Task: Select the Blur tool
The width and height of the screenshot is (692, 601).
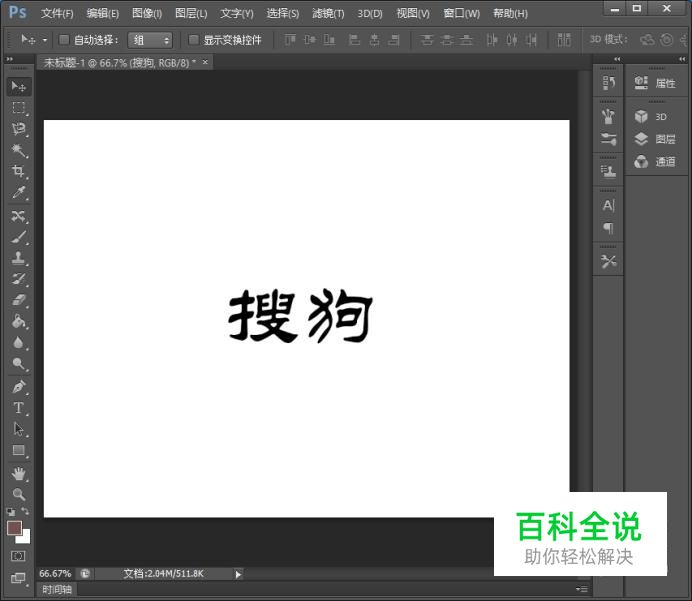Action: [x=19, y=342]
